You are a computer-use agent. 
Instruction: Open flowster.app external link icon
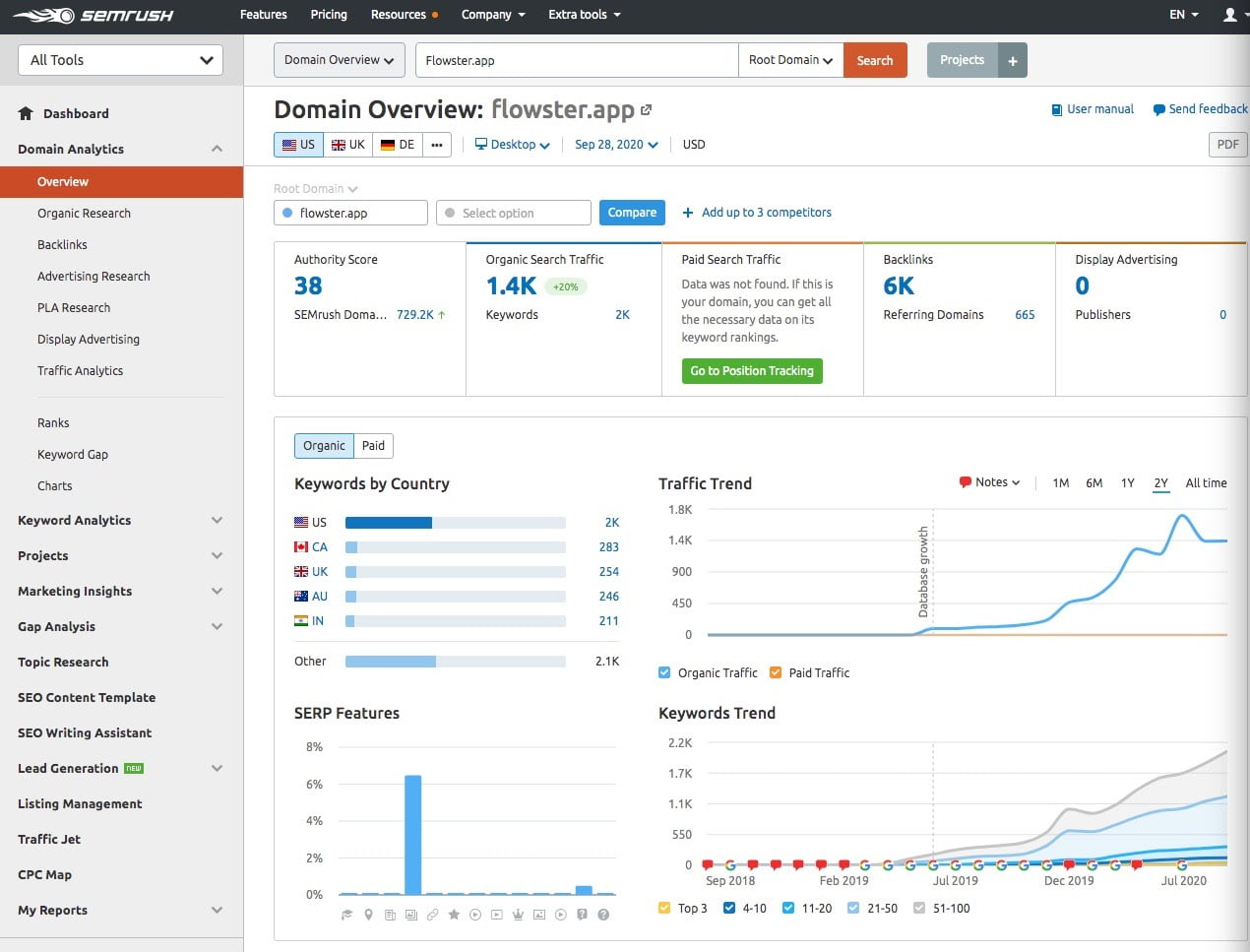pos(646,109)
